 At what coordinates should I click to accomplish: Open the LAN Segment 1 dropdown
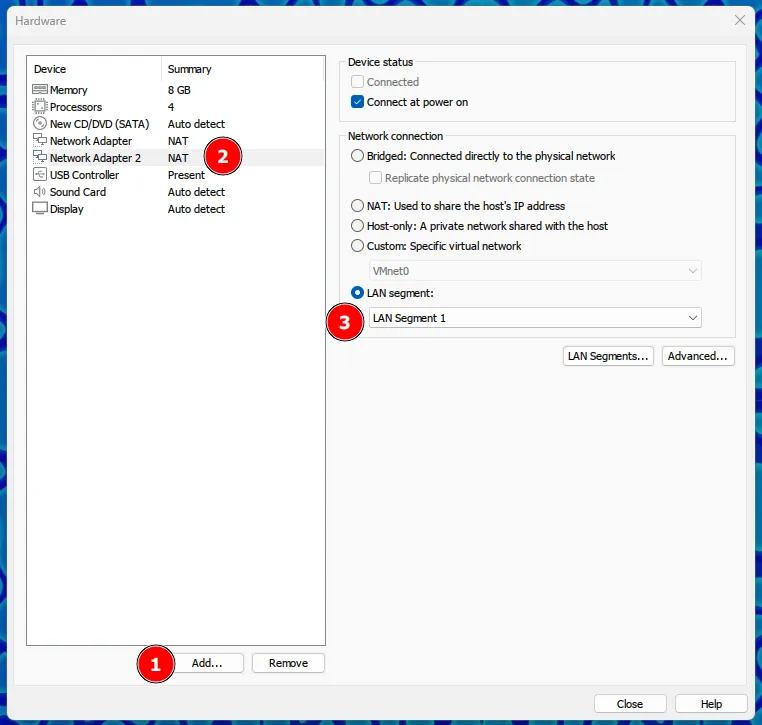(534, 318)
